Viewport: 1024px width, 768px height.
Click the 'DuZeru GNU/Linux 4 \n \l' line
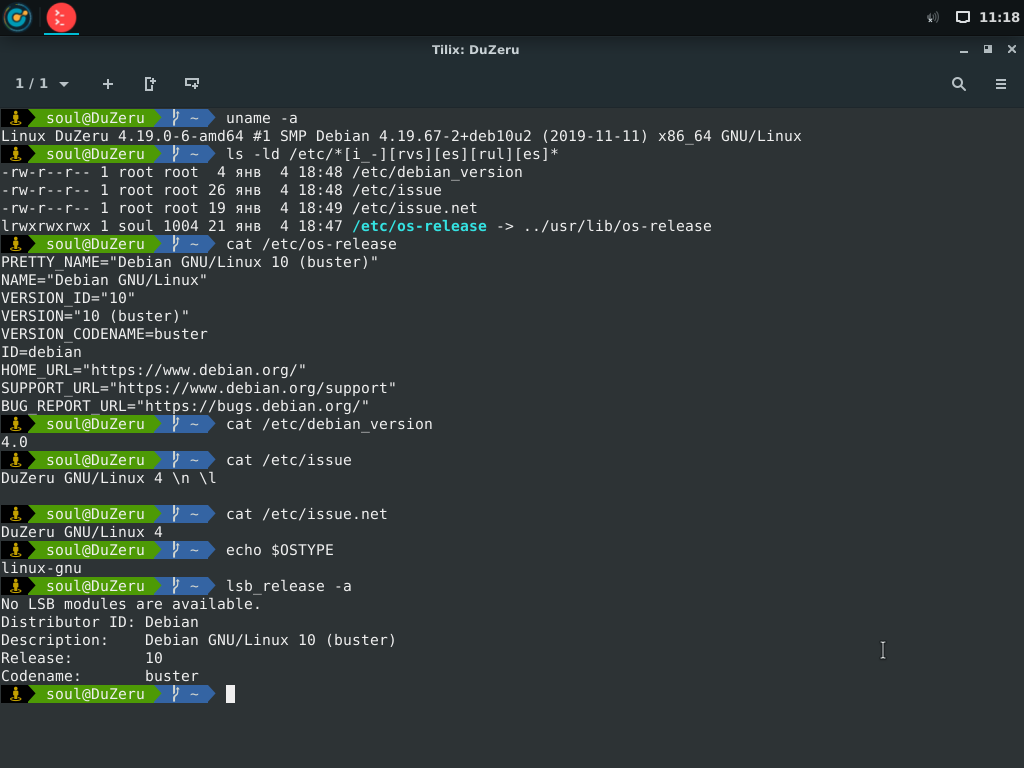point(108,478)
